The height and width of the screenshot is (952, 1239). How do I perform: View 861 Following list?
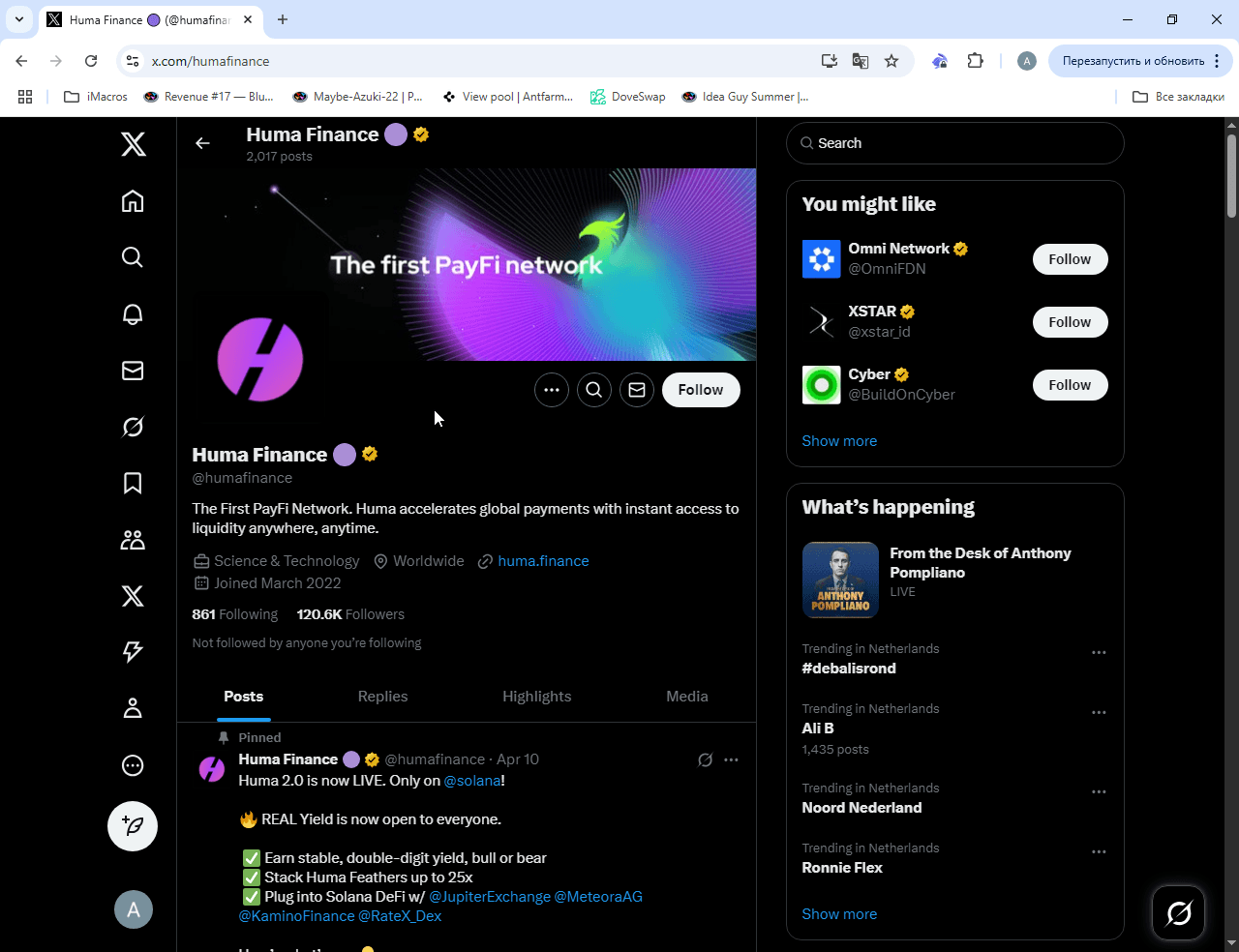pos(235,614)
